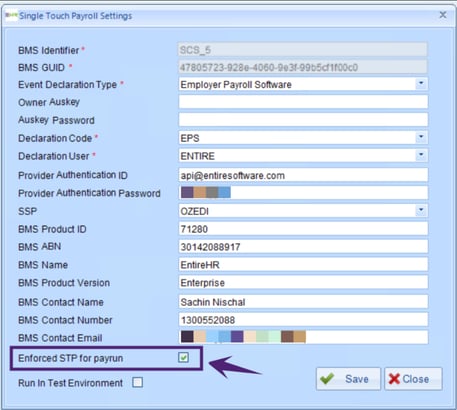
Task: Expand the Declaration Code dropdown arrow
Action: pyautogui.click(x=421, y=137)
